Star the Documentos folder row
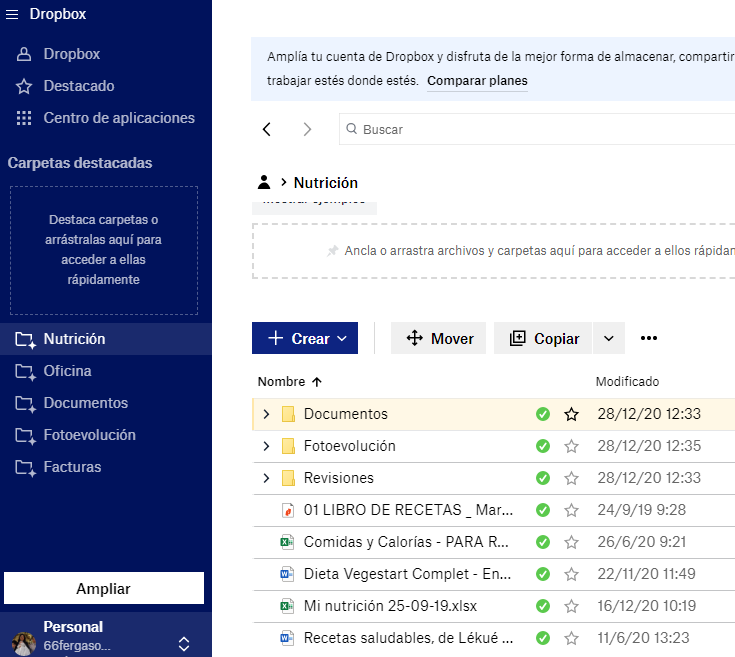The width and height of the screenshot is (735, 657). click(x=572, y=414)
